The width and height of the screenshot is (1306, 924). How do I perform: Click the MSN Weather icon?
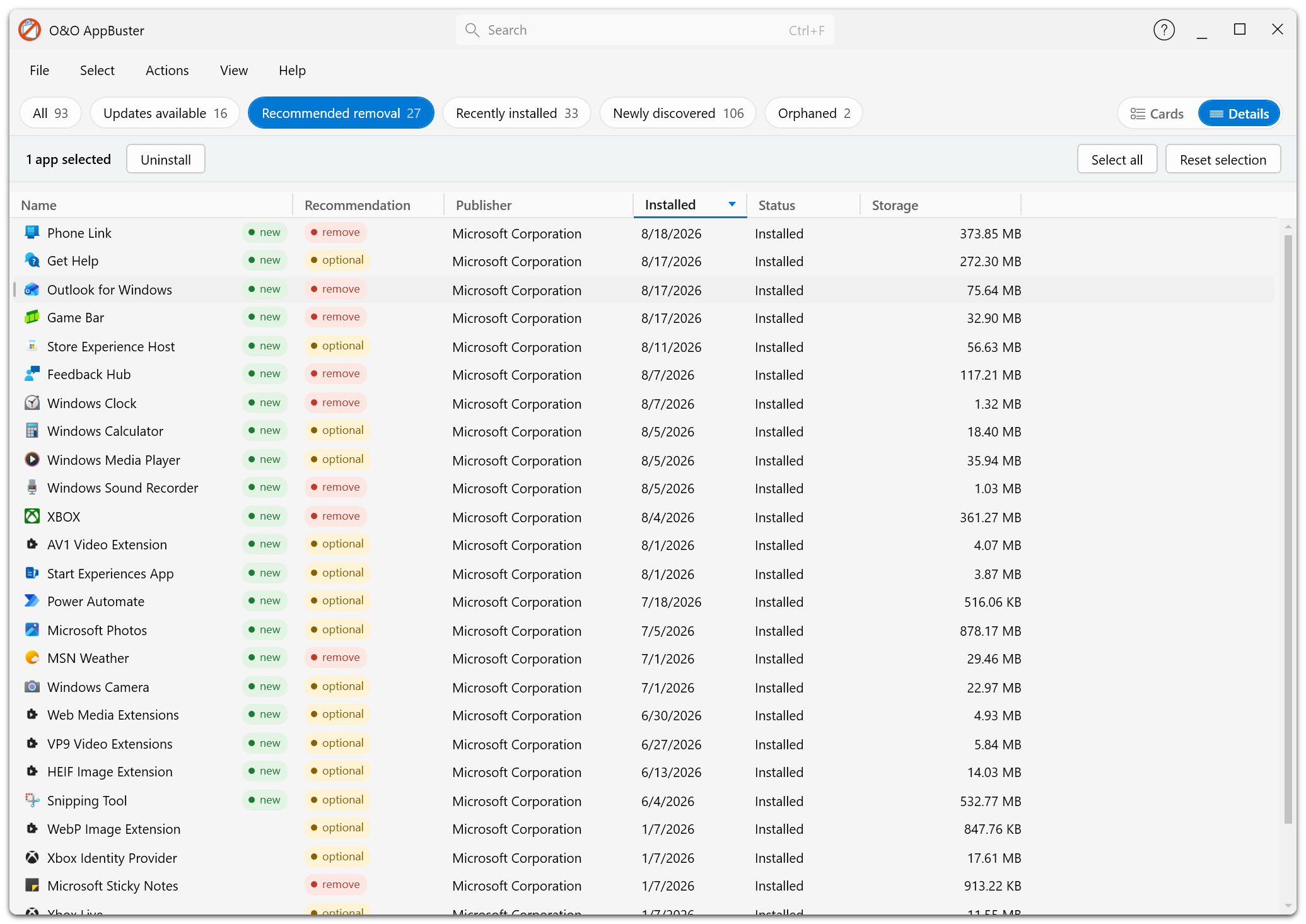point(32,658)
